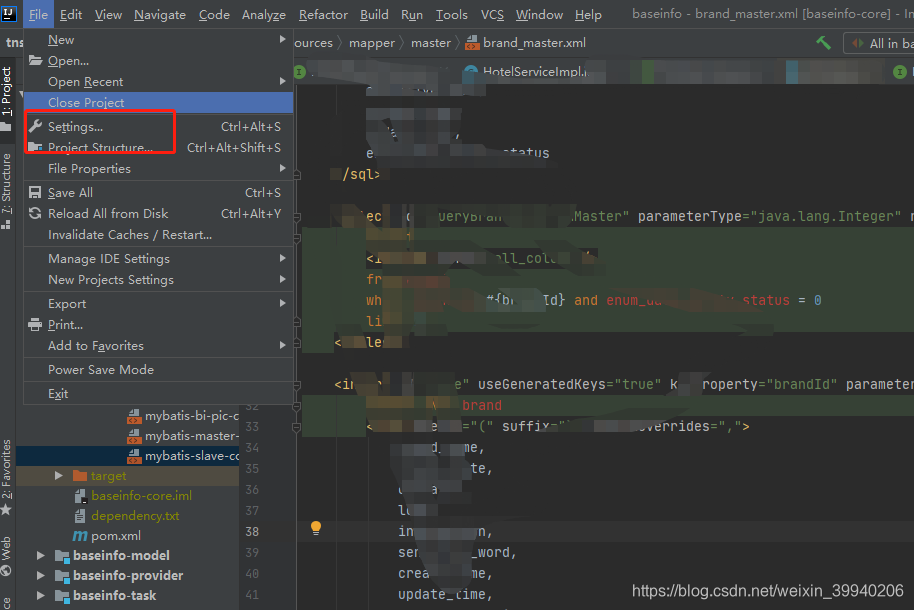
Task: Expand Add to Favorites submenu
Action: pyautogui.click(x=158, y=345)
